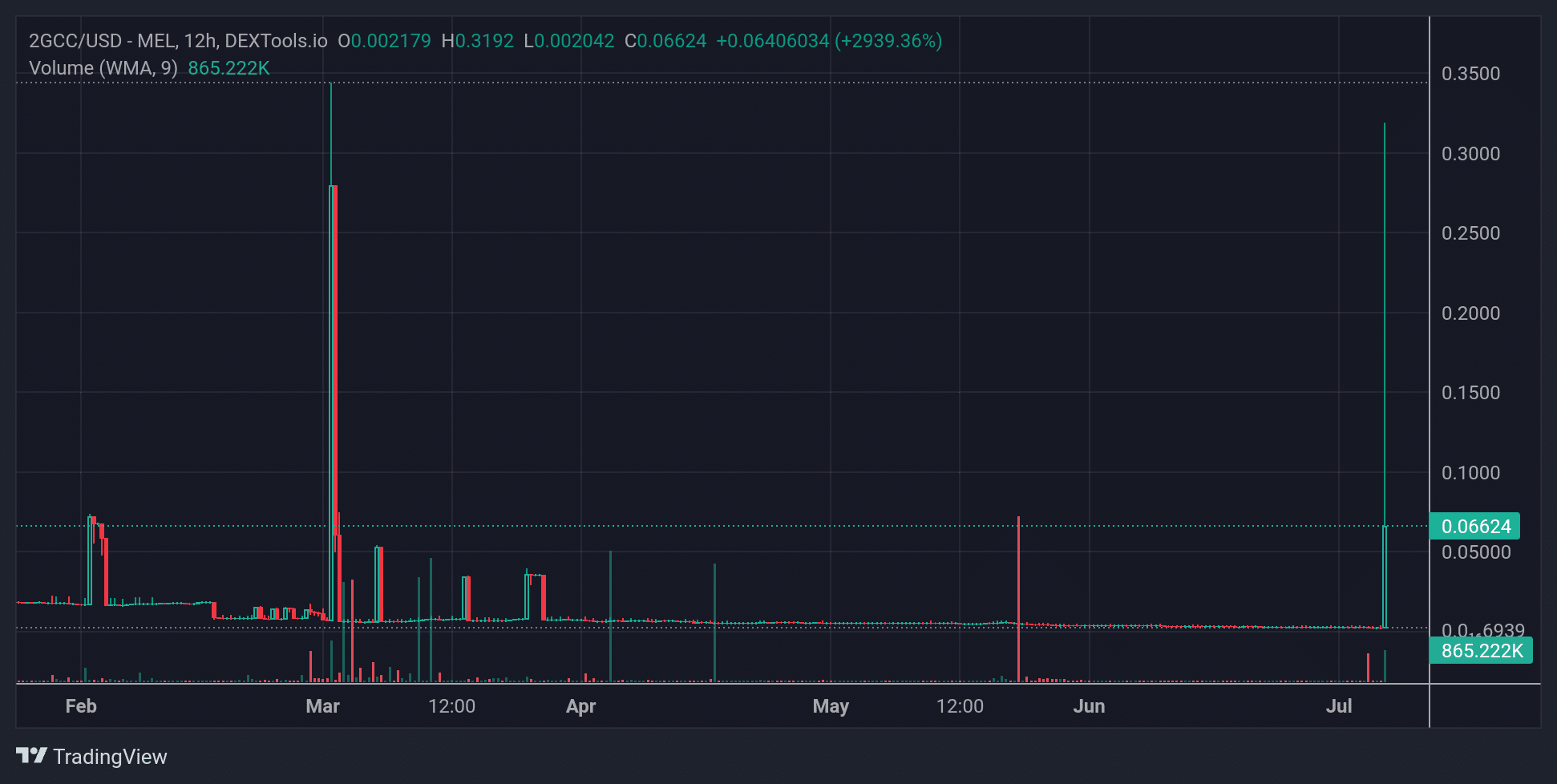The image size is (1557, 784).
Task: Click the tall green July spike candle
Action: (1385, 375)
